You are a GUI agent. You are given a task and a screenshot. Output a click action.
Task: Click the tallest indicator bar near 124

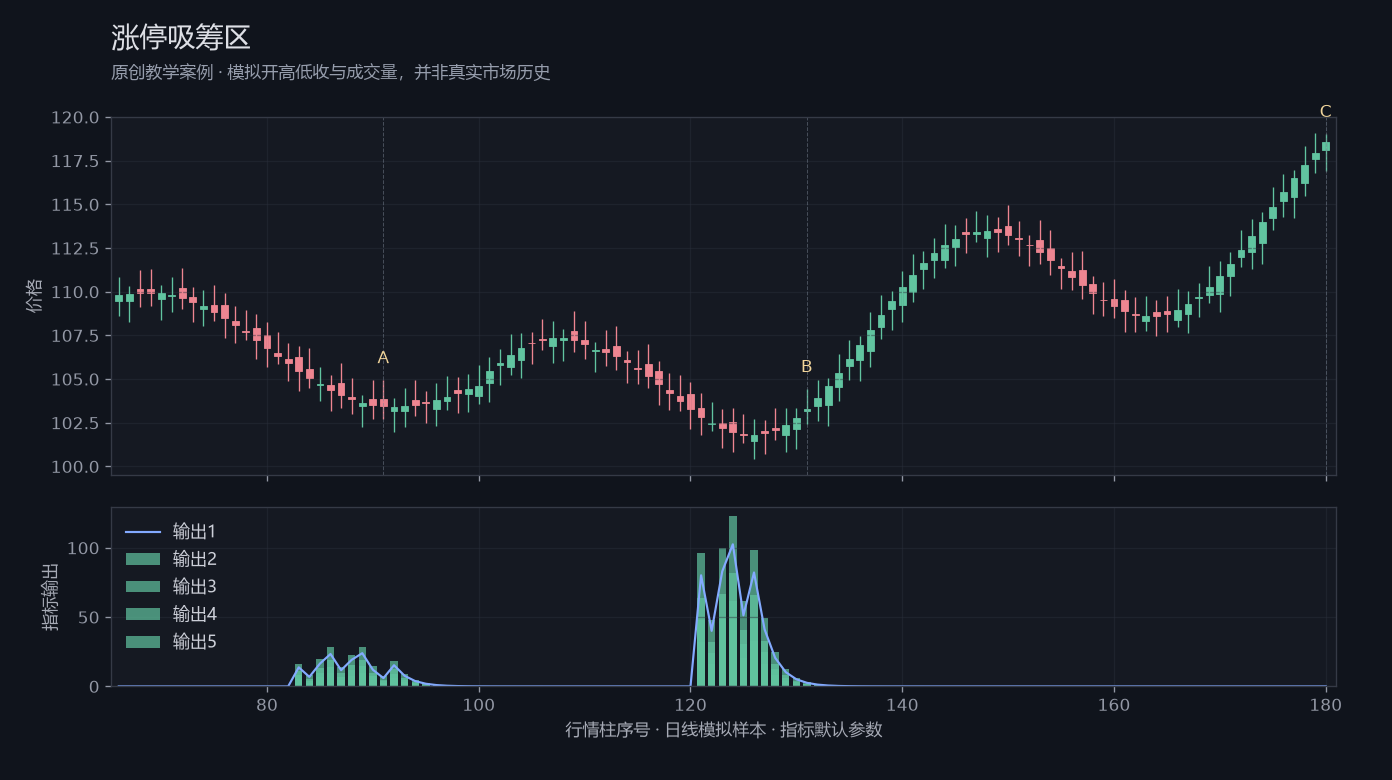point(733,601)
